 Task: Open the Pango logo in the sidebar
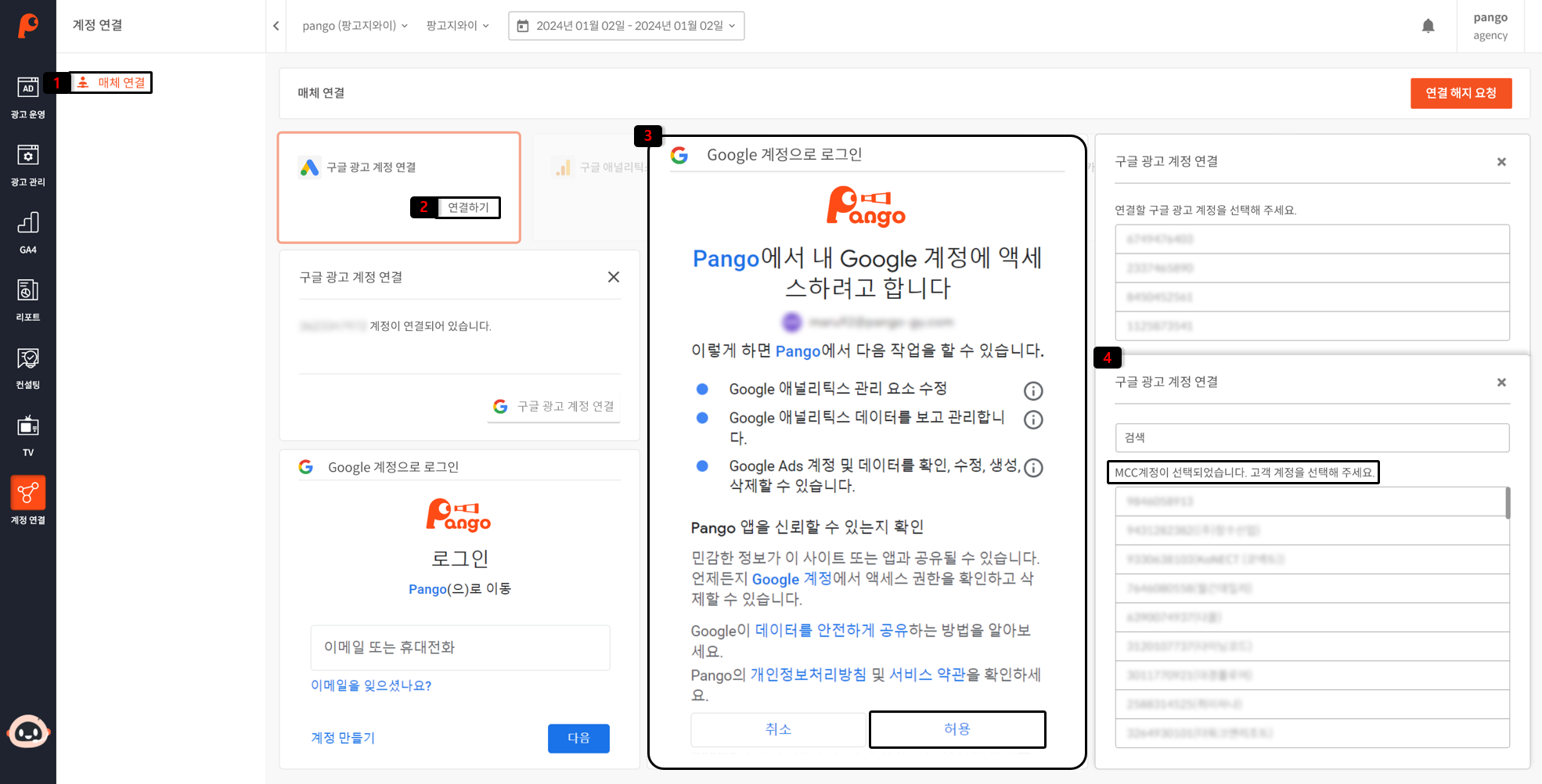click(x=28, y=26)
